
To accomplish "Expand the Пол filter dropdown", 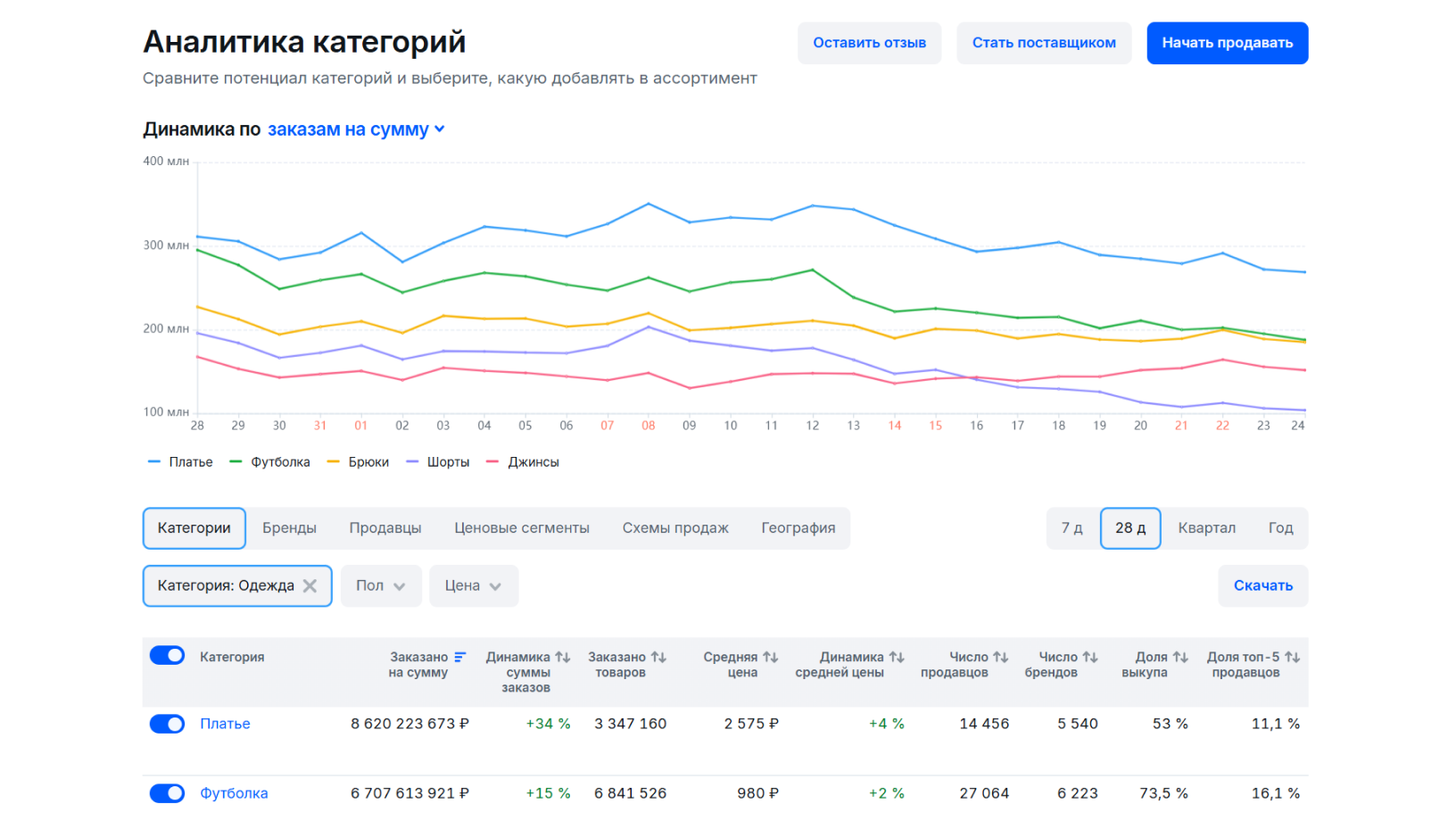I will point(381,586).
